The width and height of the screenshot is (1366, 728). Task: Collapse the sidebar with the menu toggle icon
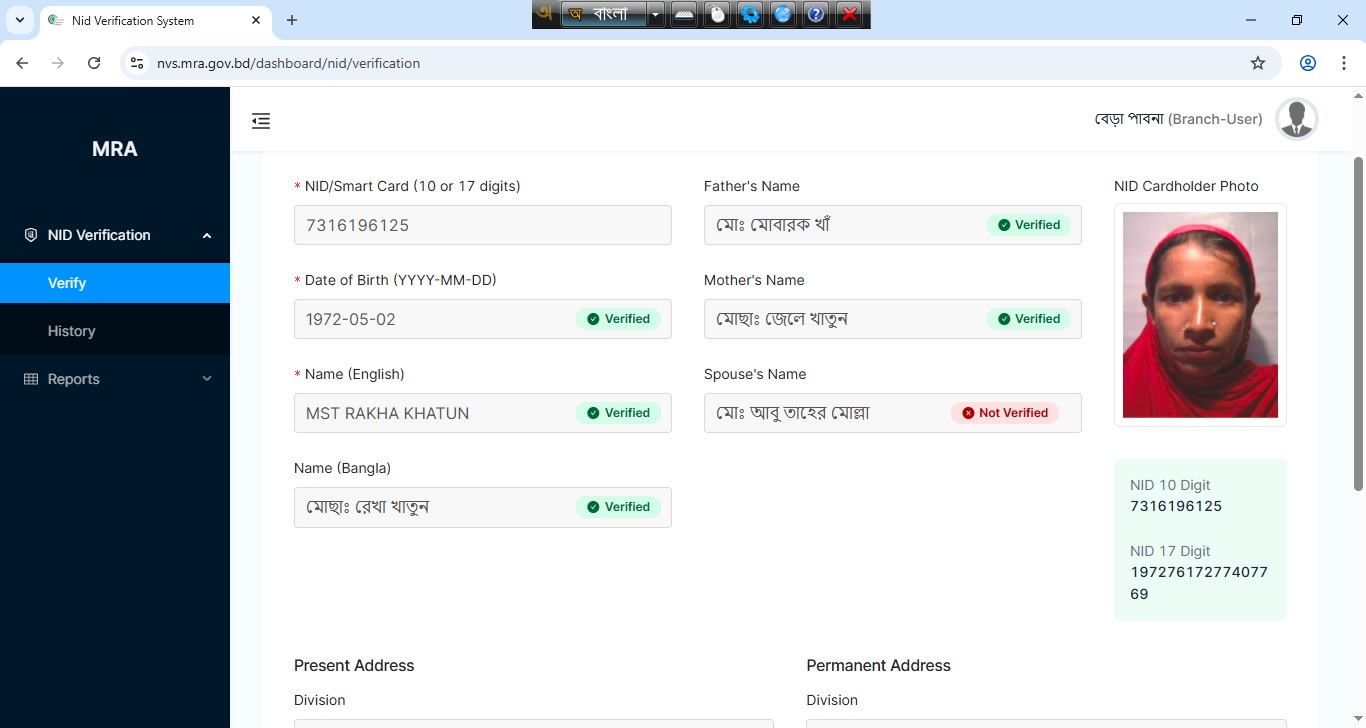pos(261,121)
